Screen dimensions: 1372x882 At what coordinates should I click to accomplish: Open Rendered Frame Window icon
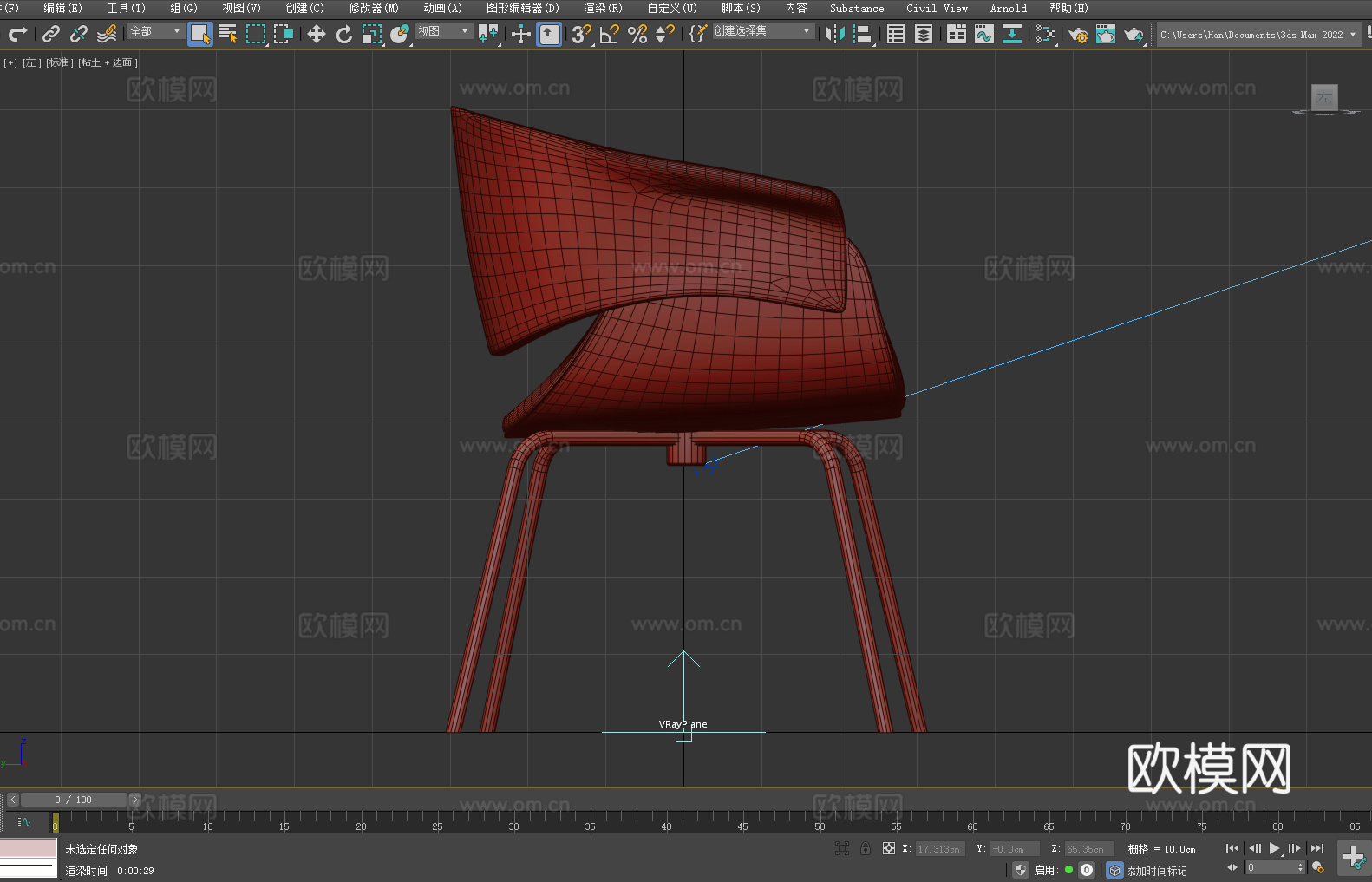tap(1106, 34)
